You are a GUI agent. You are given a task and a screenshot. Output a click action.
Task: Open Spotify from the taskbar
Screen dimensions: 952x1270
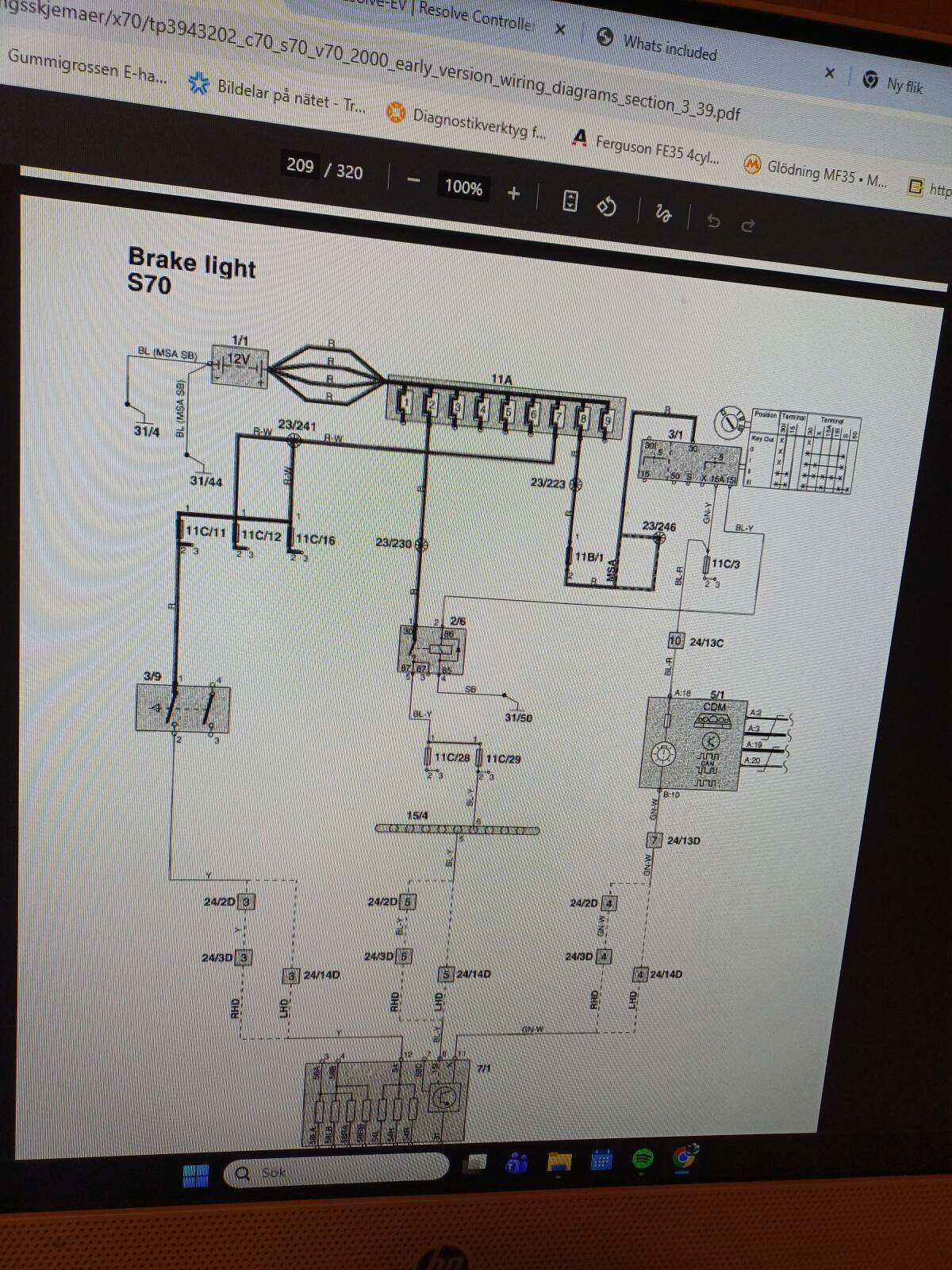pyautogui.click(x=643, y=1159)
